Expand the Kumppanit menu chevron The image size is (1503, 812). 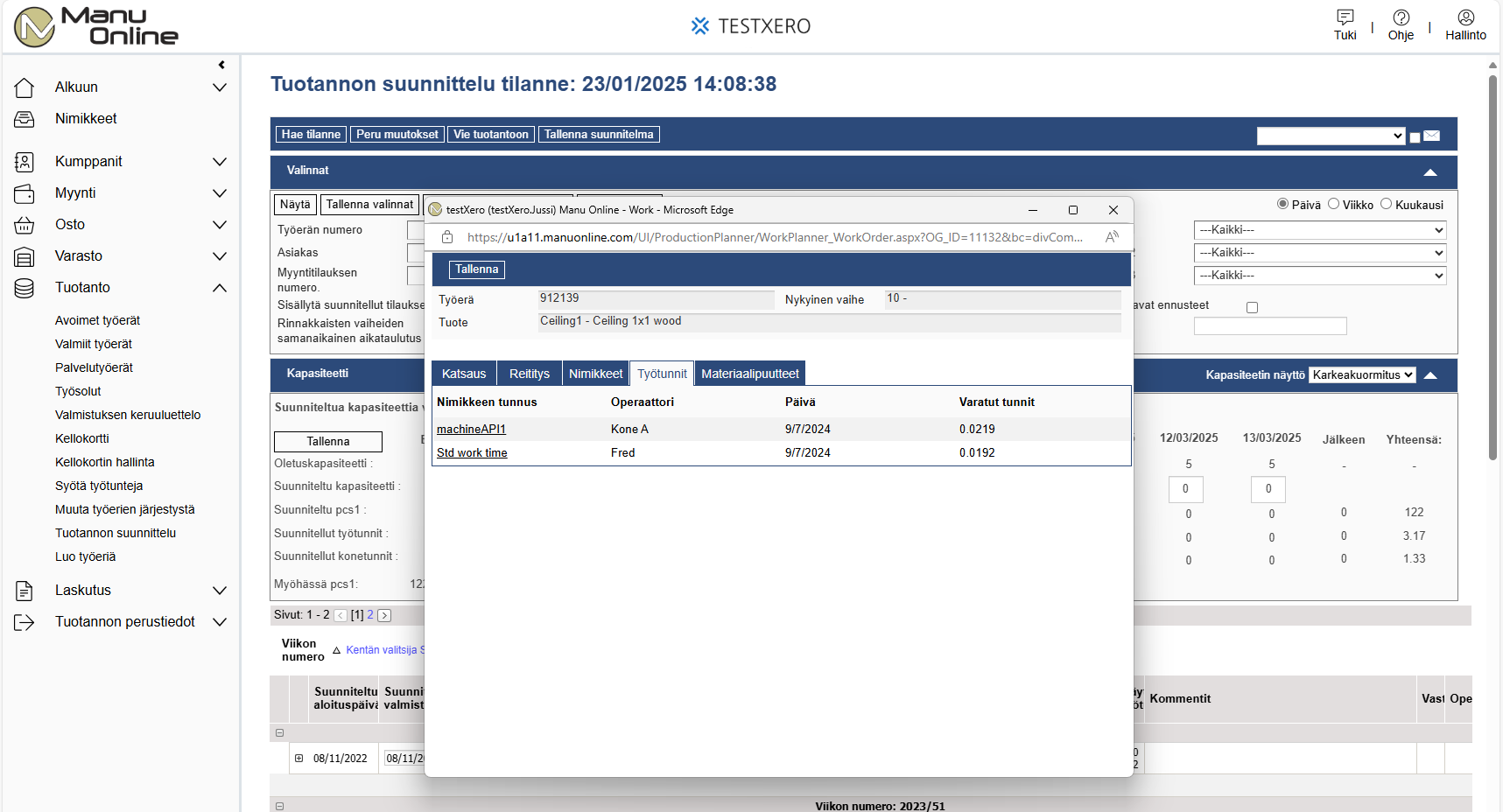coord(220,162)
